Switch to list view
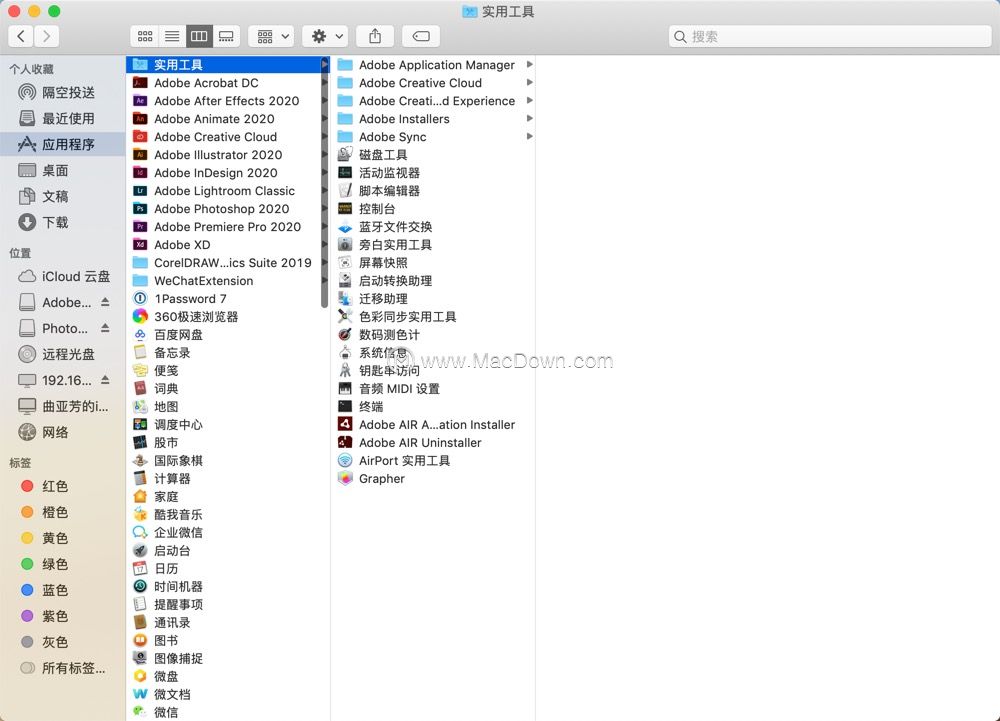This screenshot has height=721, width=1000. click(172, 36)
